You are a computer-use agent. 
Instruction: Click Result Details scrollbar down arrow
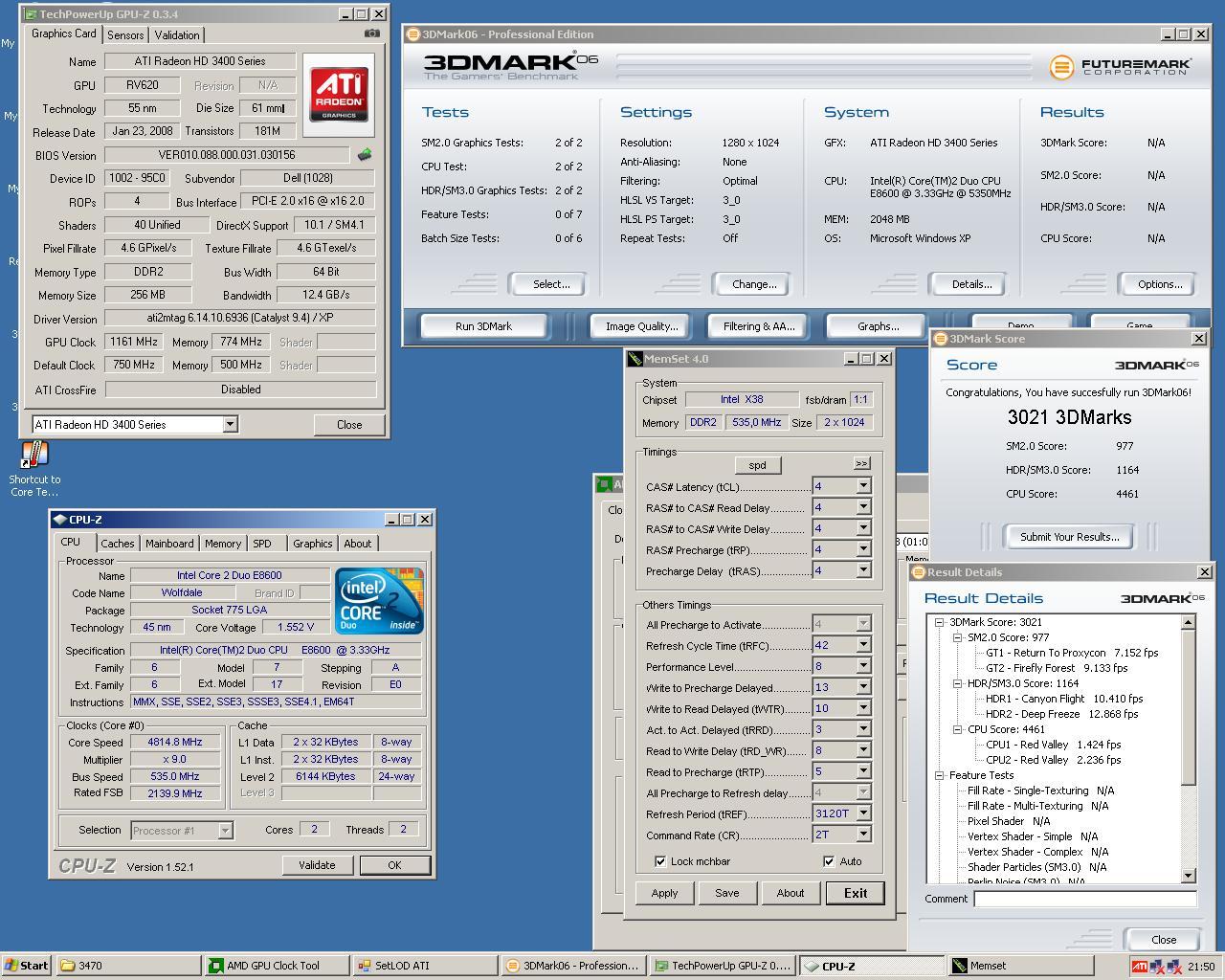coord(1189,875)
